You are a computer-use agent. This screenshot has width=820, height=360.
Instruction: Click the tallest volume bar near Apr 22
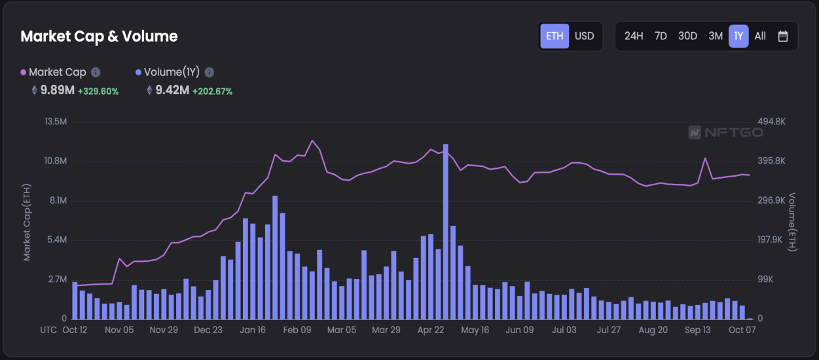tap(446, 231)
